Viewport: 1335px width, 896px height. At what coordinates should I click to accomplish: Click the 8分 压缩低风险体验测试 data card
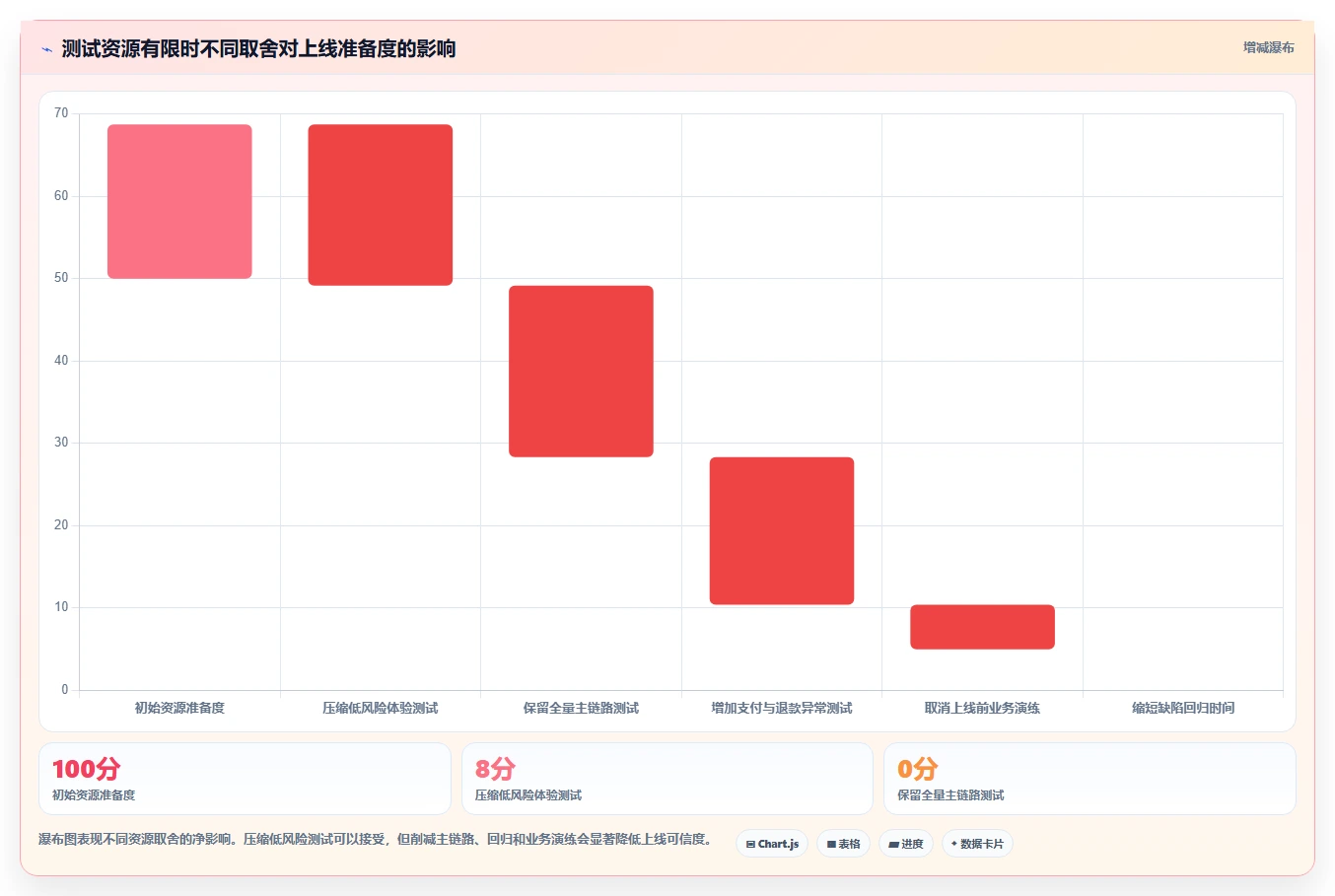click(667, 779)
